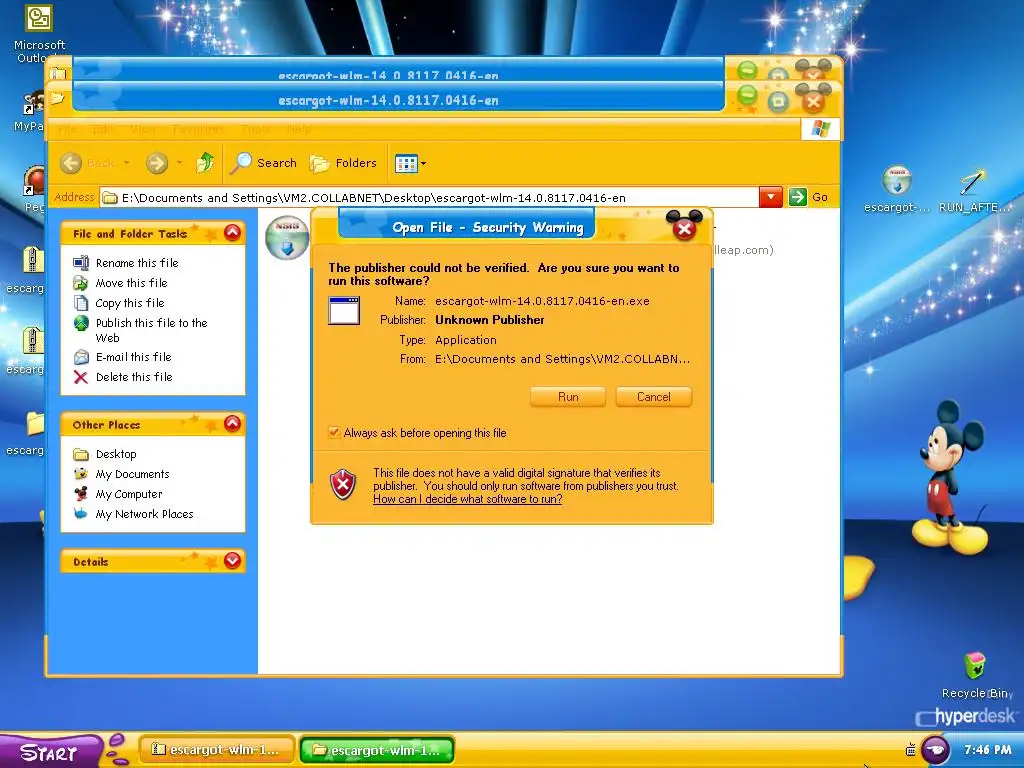The image size is (1024, 768).
Task: Go up one folder level
Action: (205, 163)
